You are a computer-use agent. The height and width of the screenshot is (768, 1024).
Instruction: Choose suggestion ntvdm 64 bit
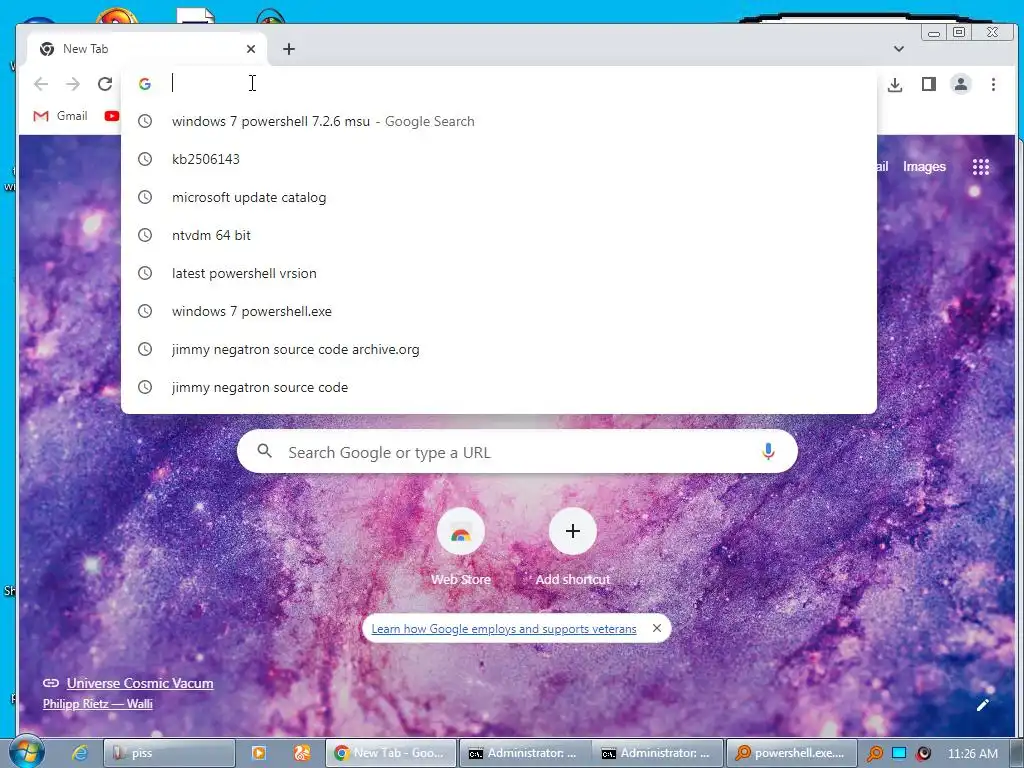click(x=499, y=235)
